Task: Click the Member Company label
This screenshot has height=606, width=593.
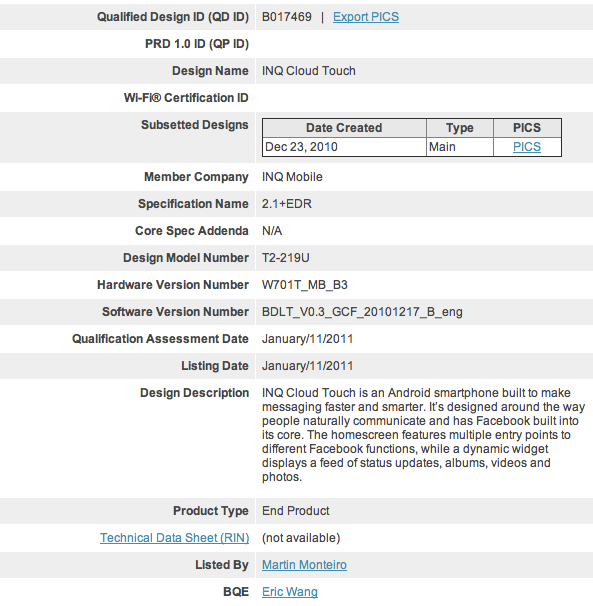Action: tap(196, 177)
